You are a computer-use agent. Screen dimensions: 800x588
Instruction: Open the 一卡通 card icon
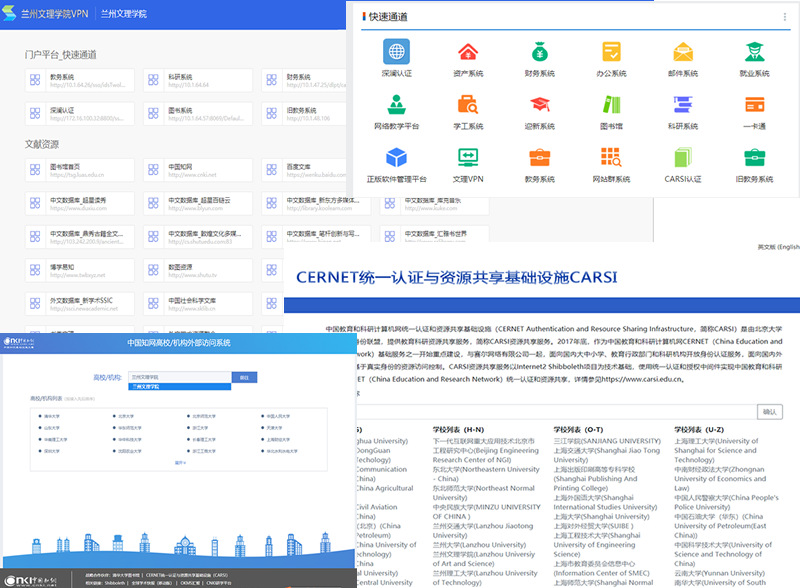coord(754,105)
